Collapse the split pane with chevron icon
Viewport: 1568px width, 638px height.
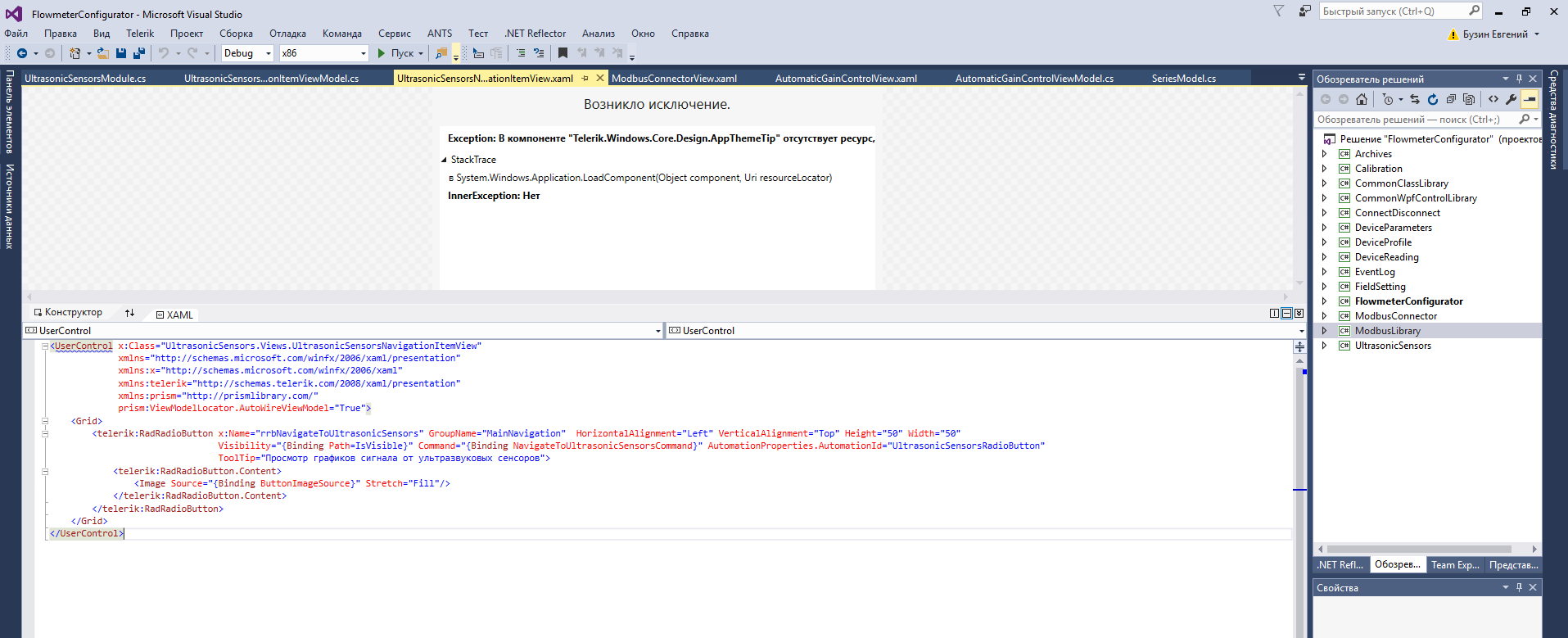click(x=1299, y=313)
